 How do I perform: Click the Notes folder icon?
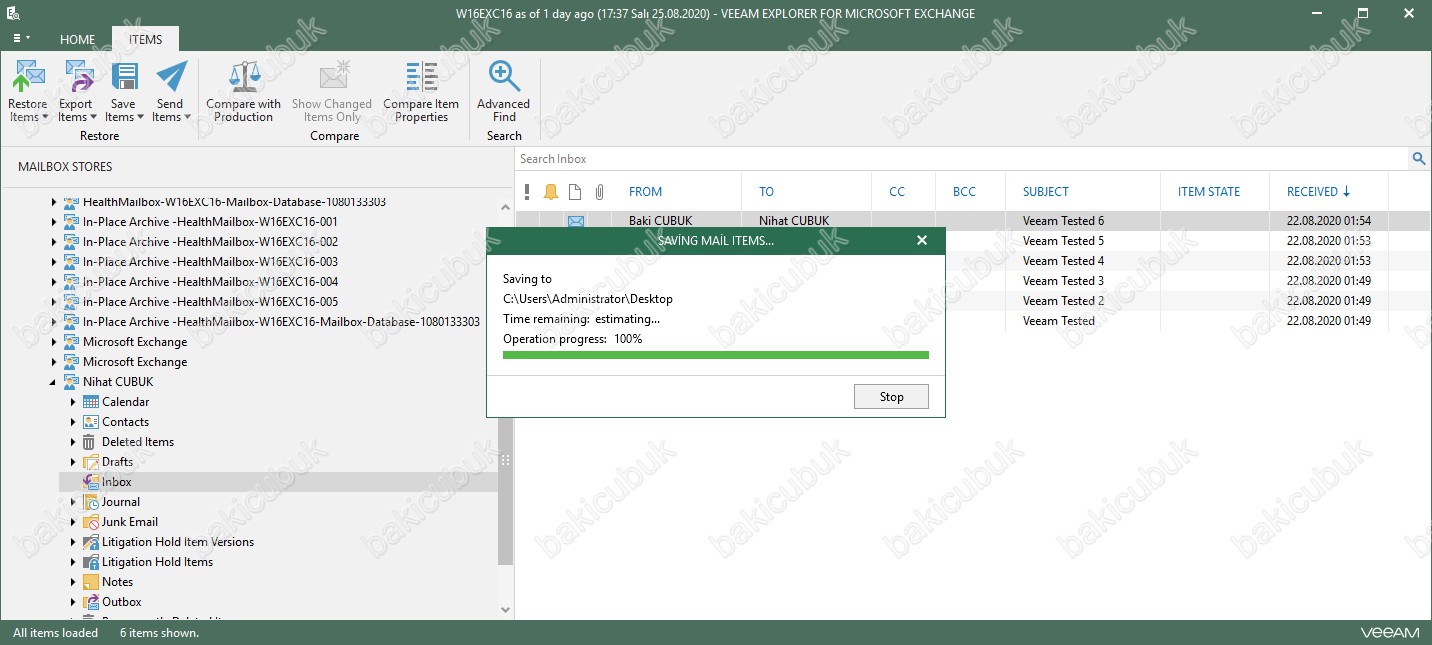pyautogui.click(x=91, y=582)
